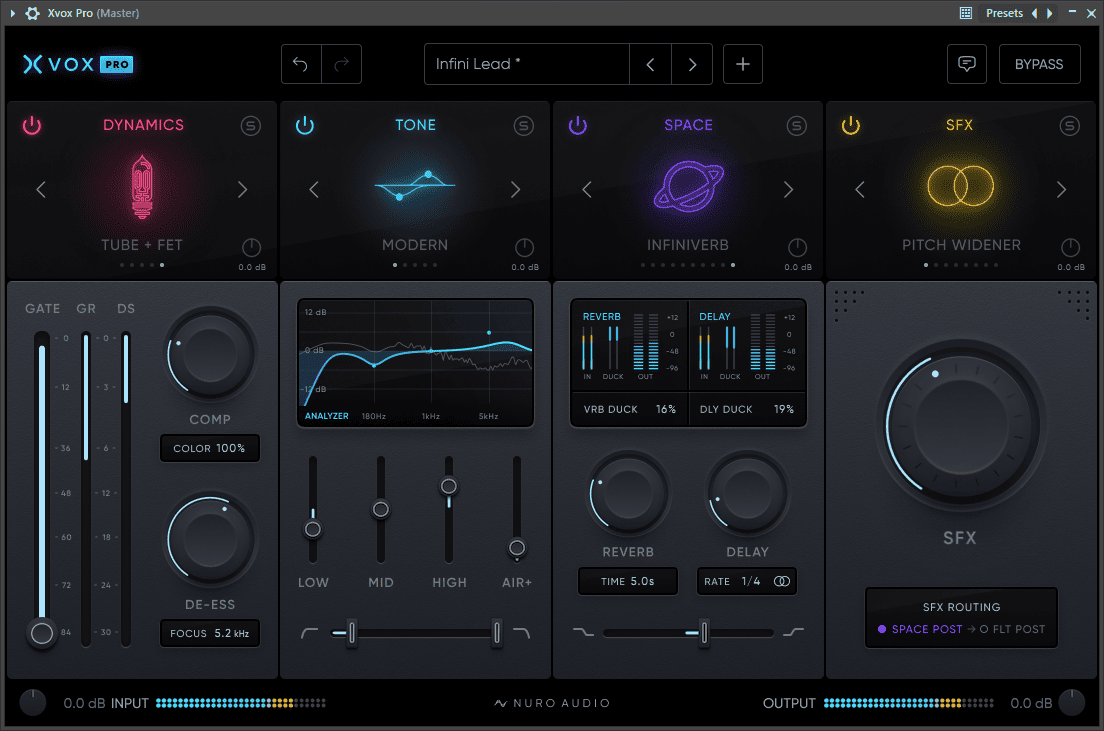Click the EQ curve Tone module icon
This screenshot has width=1104, height=731.
pyautogui.click(x=415, y=186)
